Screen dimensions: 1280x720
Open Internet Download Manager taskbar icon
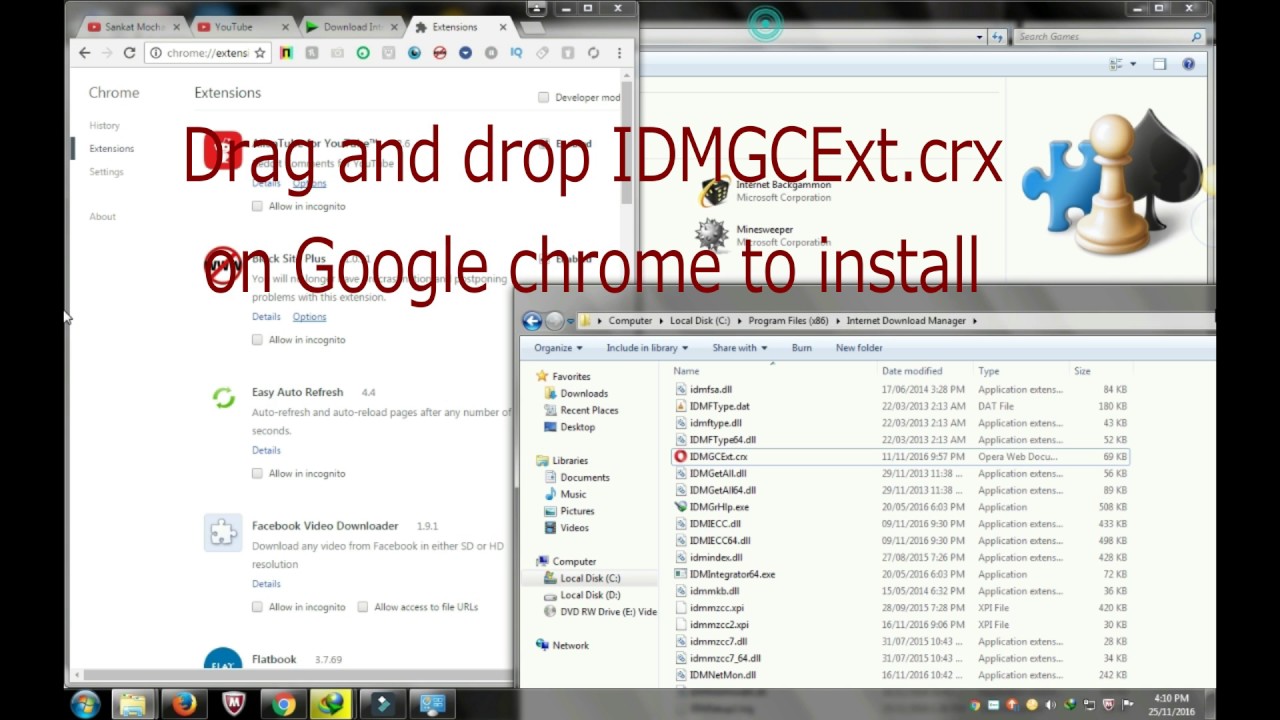tap(330, 704)
